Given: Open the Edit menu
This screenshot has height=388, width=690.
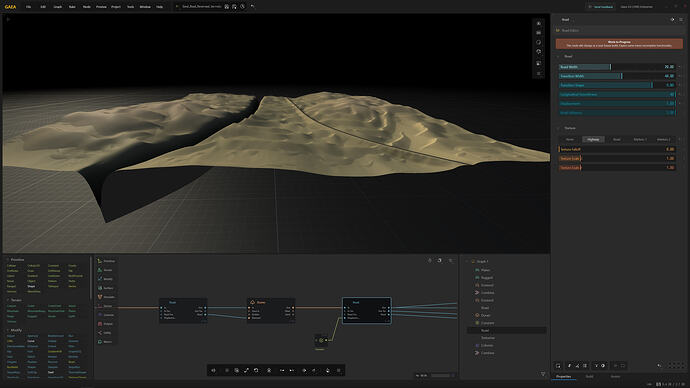Looking at the screenshot, I should 43,7.
